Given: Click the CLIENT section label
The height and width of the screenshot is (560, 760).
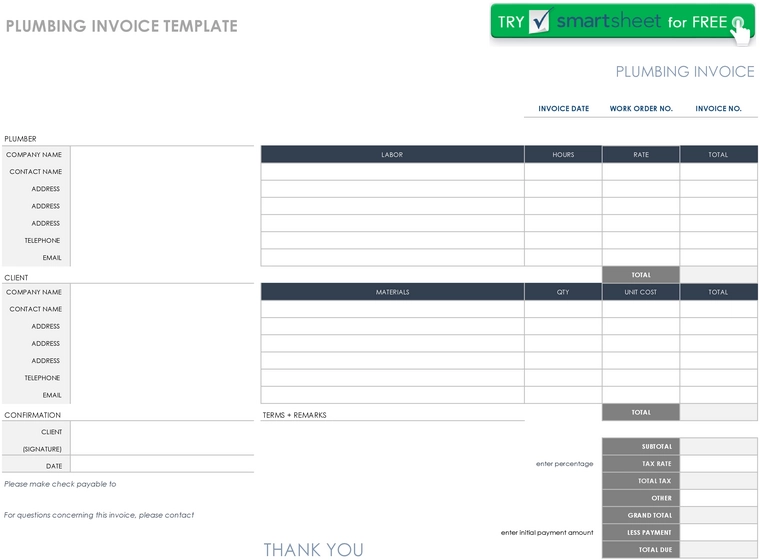Looking at the screenshot, I should pos(16,277).
